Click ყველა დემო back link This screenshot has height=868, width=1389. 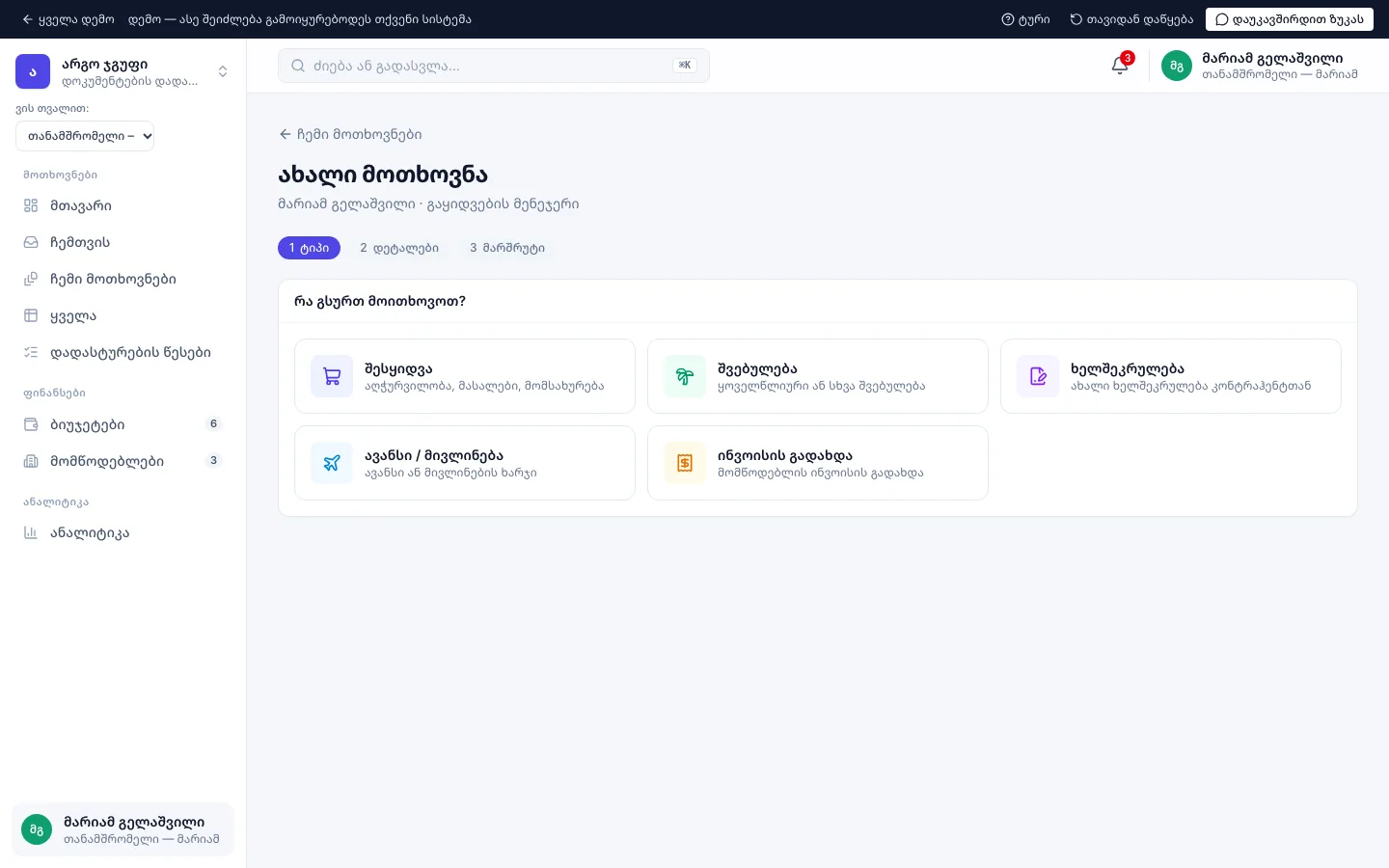68,19
